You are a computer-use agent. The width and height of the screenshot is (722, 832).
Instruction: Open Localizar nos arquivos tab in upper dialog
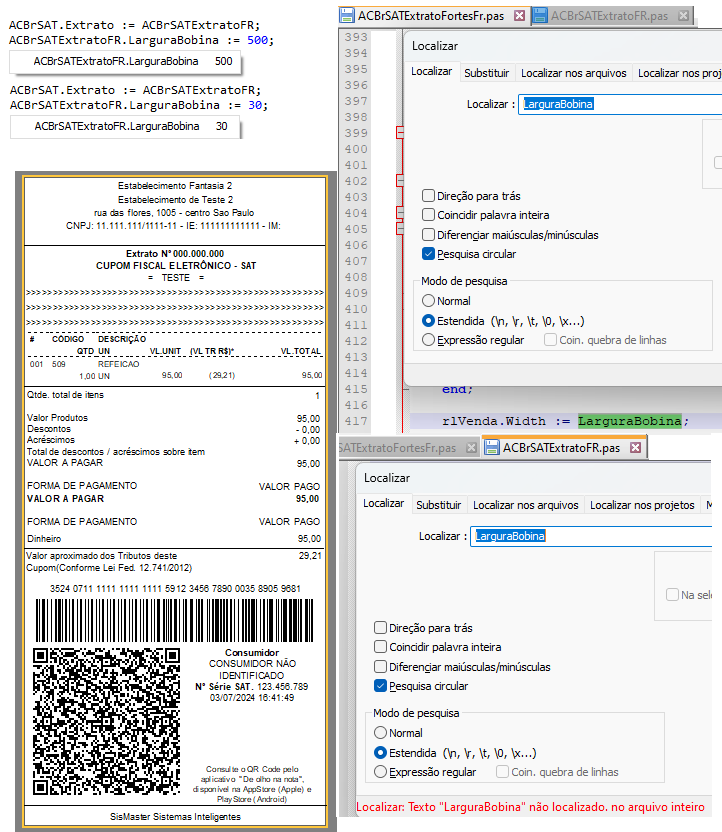[573, 73]
